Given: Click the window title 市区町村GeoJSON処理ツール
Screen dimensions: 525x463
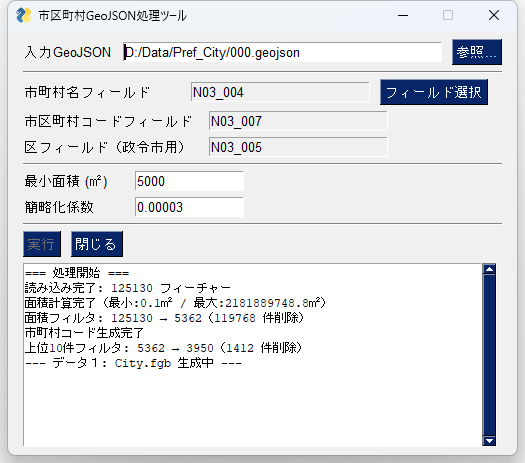Looking at the screenshot, I should coord(112,15).
